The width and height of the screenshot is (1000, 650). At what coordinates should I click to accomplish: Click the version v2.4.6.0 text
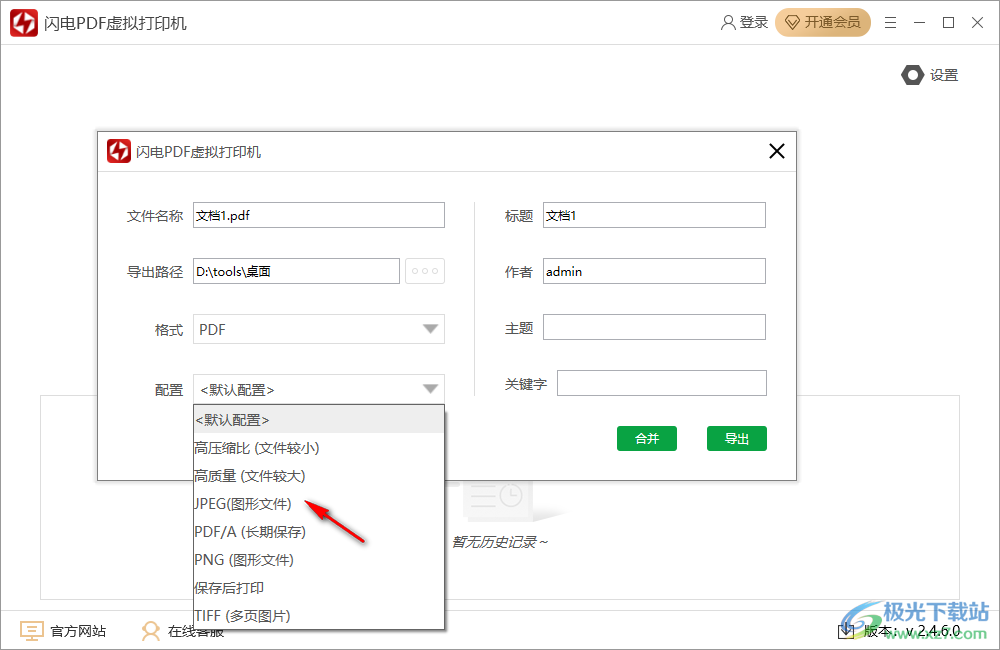[x=912, y=631]
